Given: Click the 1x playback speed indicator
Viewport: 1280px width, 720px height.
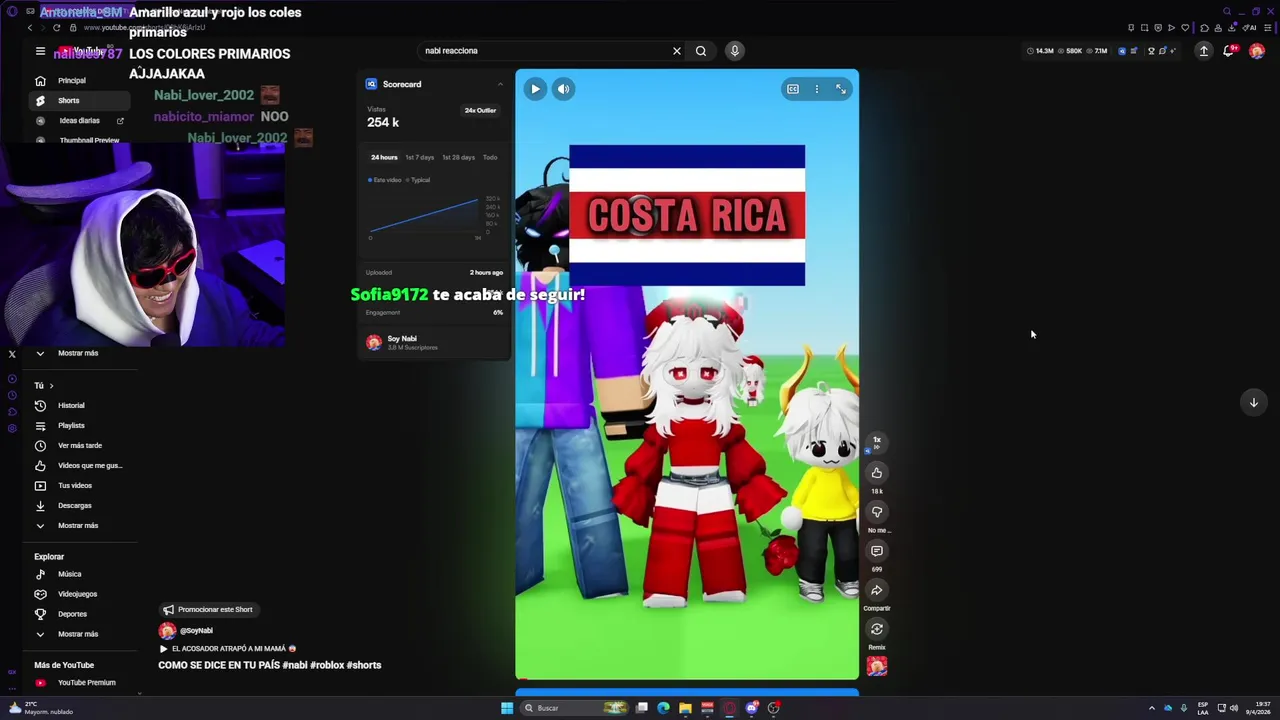Looking at the screenshot, I should pyautogui.click(x=877, y=441).
